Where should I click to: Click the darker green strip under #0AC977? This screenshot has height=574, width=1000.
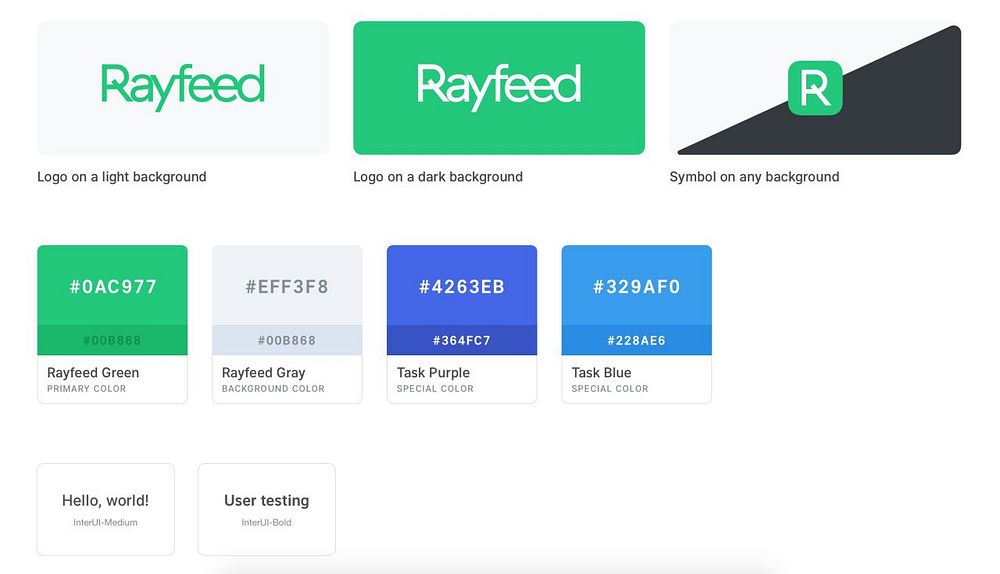[112, 340]
